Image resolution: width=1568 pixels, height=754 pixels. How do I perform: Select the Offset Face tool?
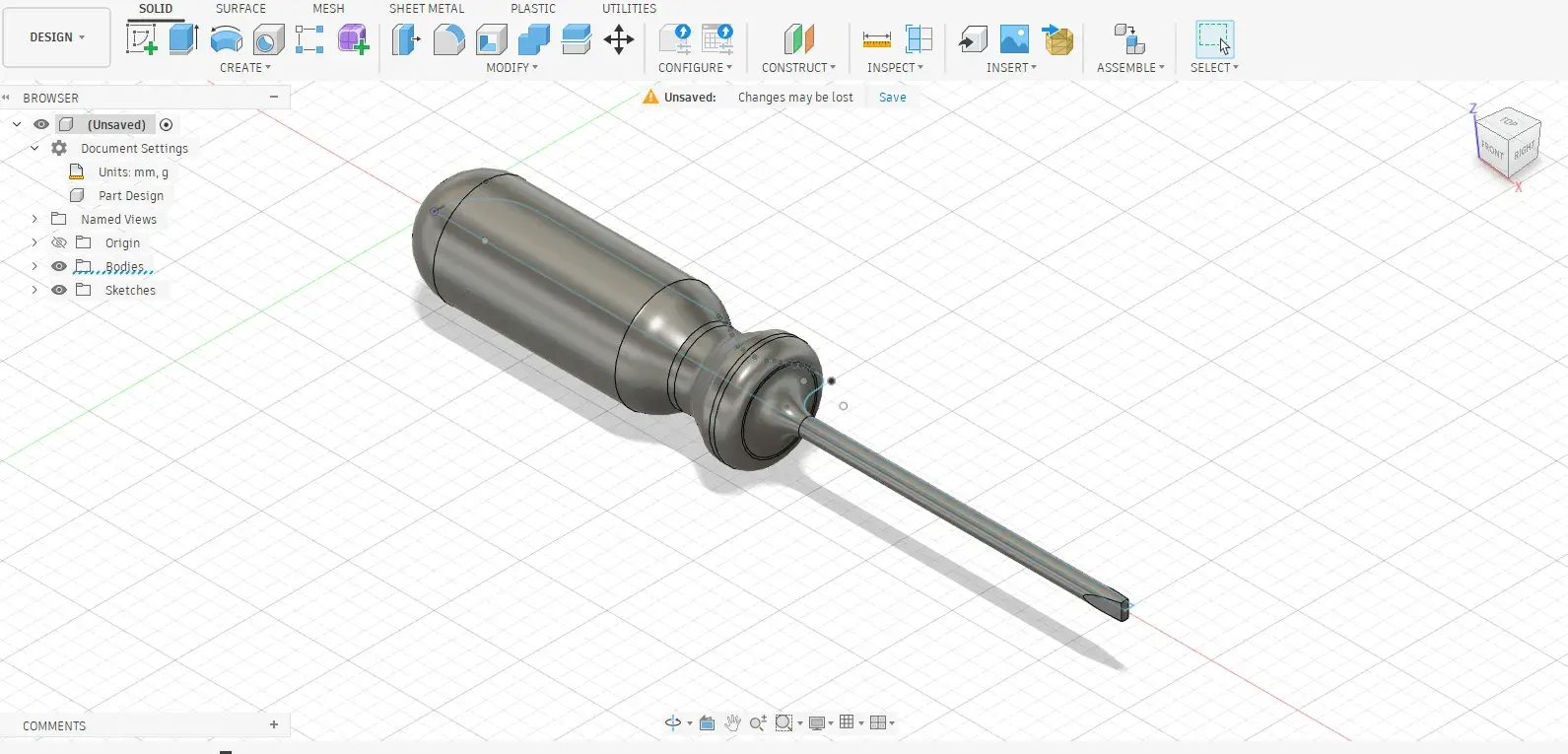click(576, 39)
